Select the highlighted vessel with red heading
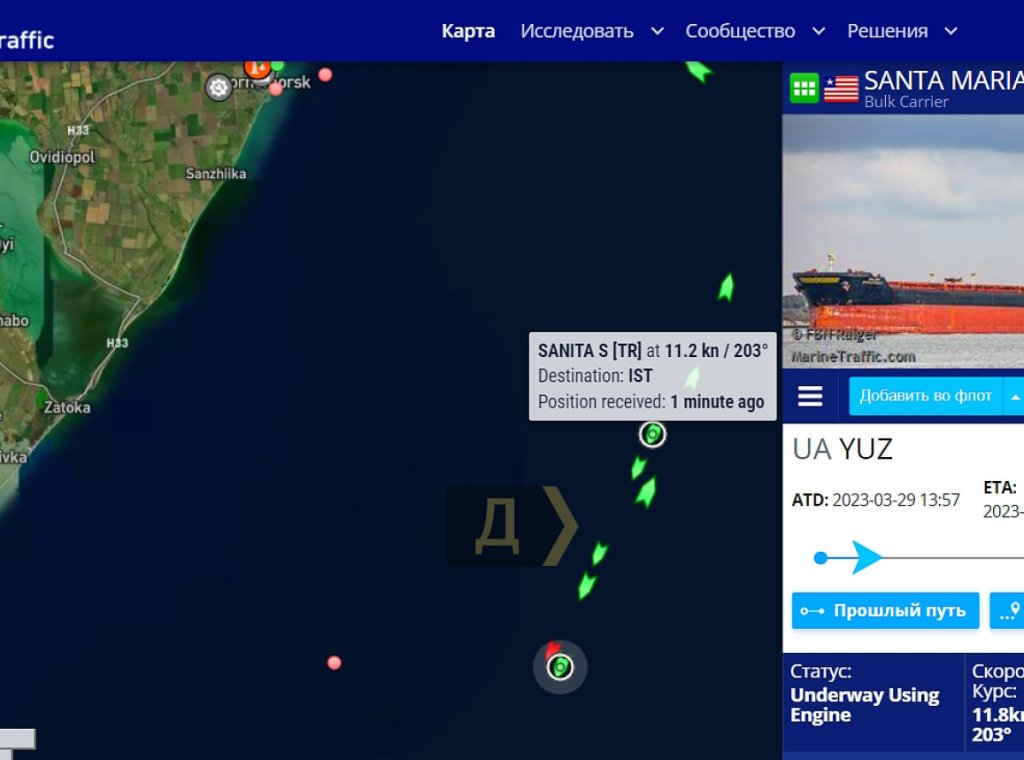 560,667
